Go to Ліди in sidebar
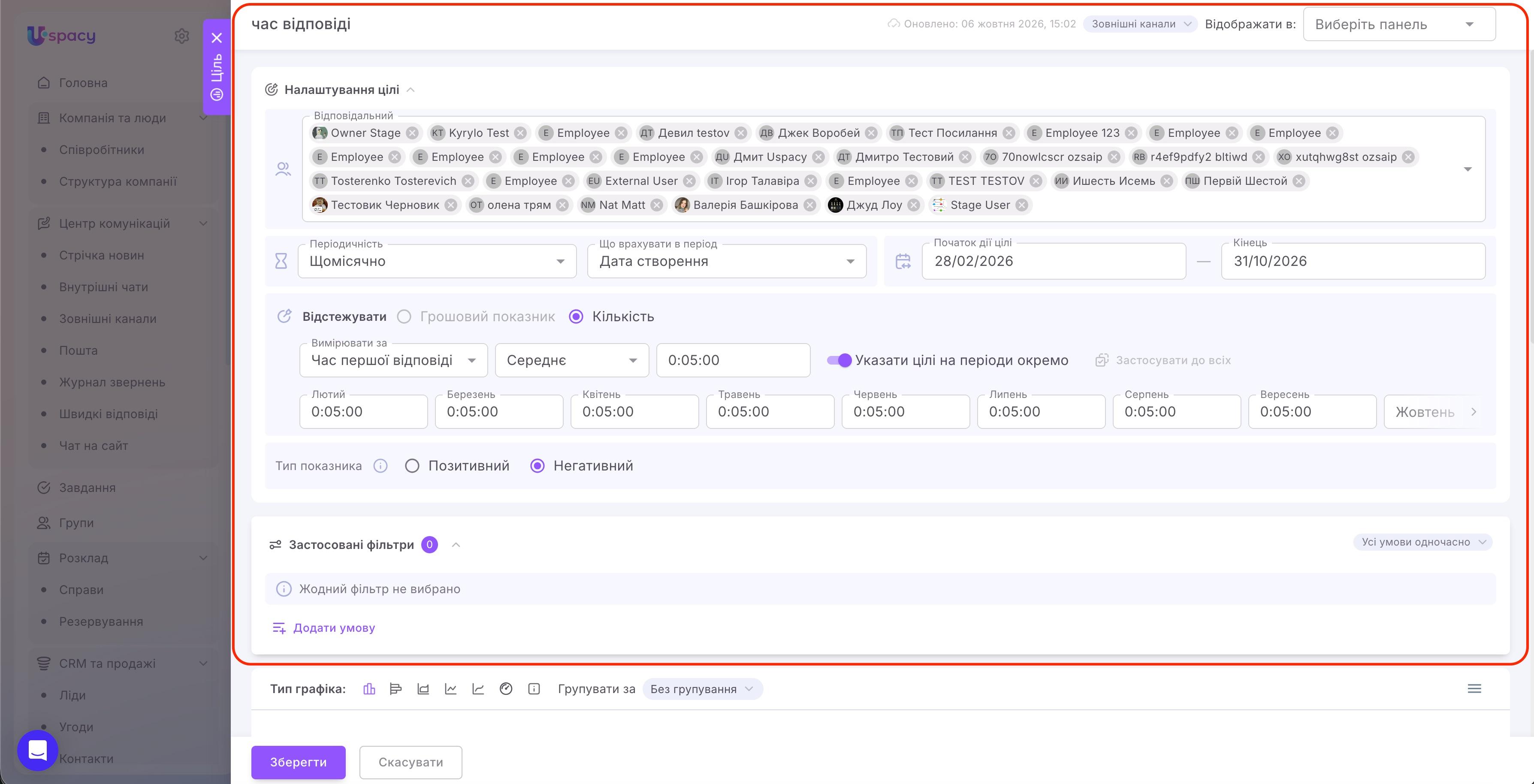 coord(72,695)
